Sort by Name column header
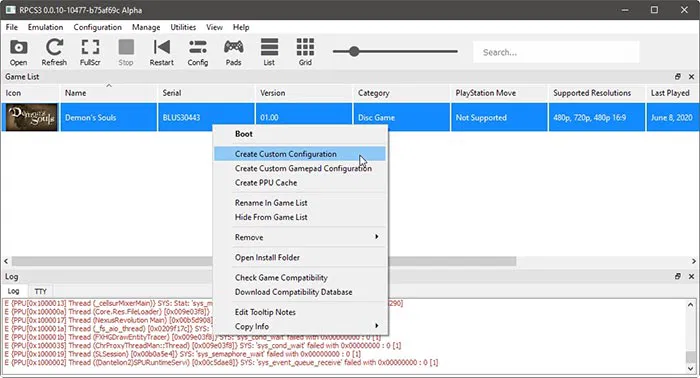The height and width of the screenshot is (378, 700). pyautogui.click(x=108, y=93)
